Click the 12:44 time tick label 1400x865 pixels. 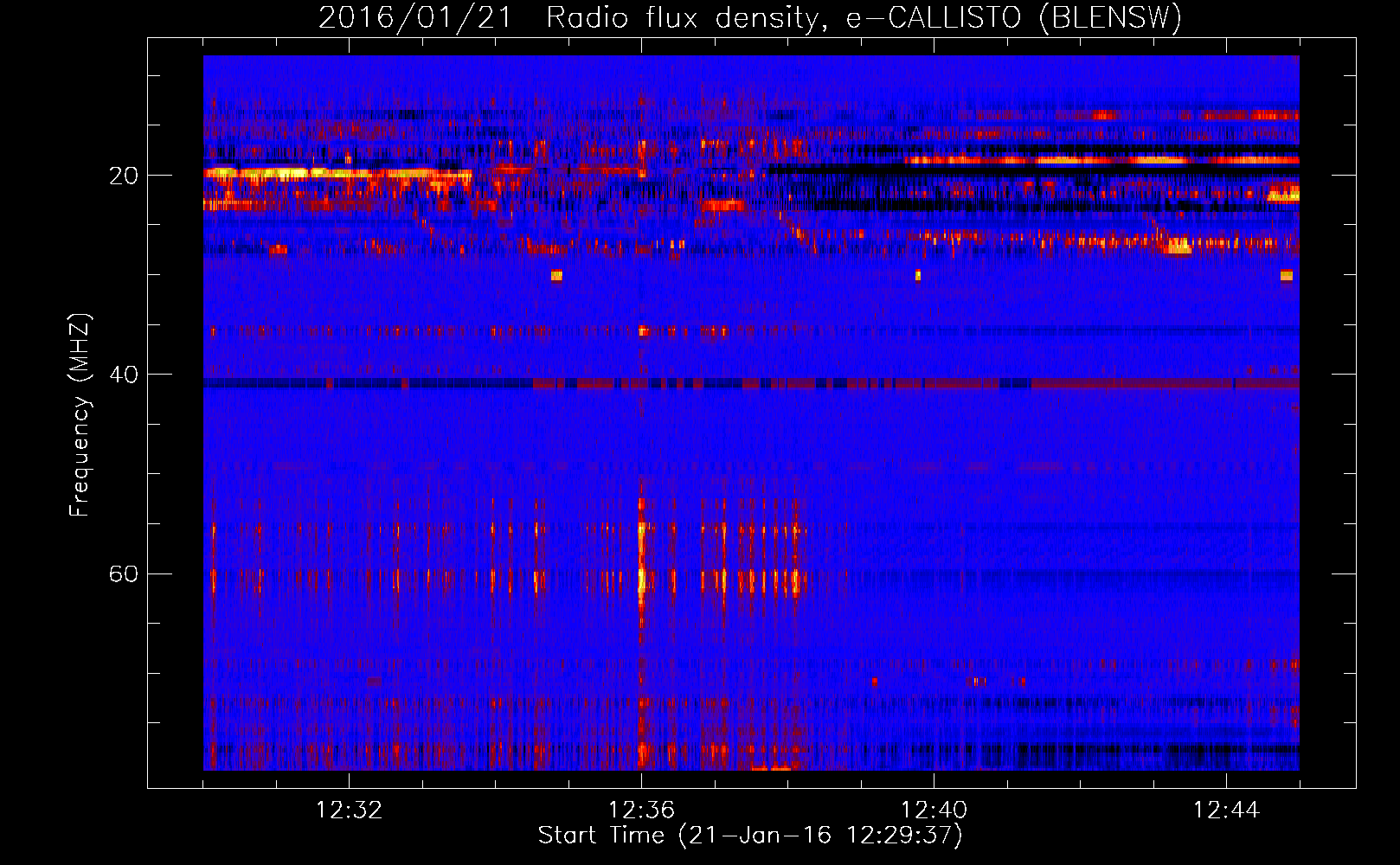point(1226,811)
